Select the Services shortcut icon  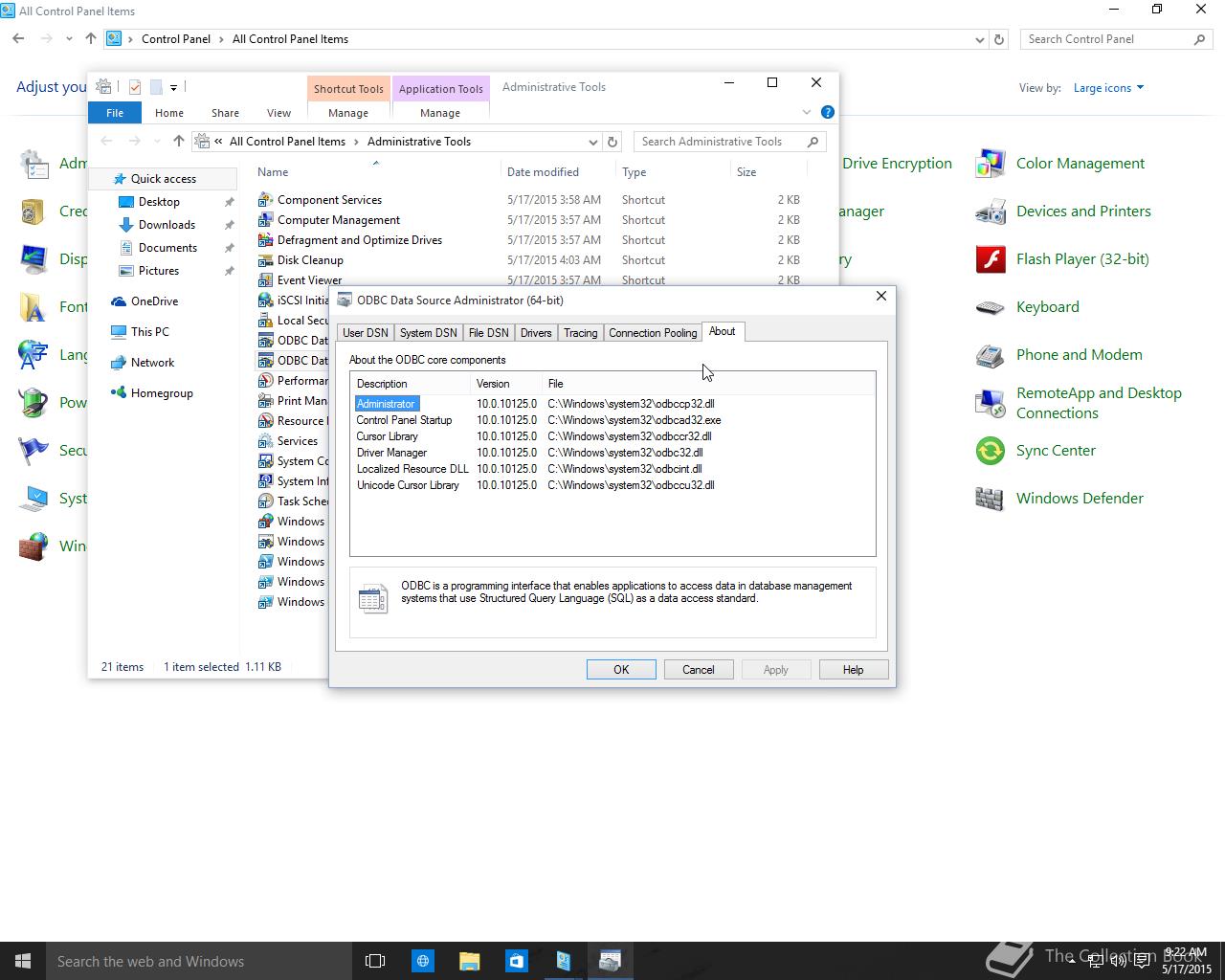(x=266, y=441)
